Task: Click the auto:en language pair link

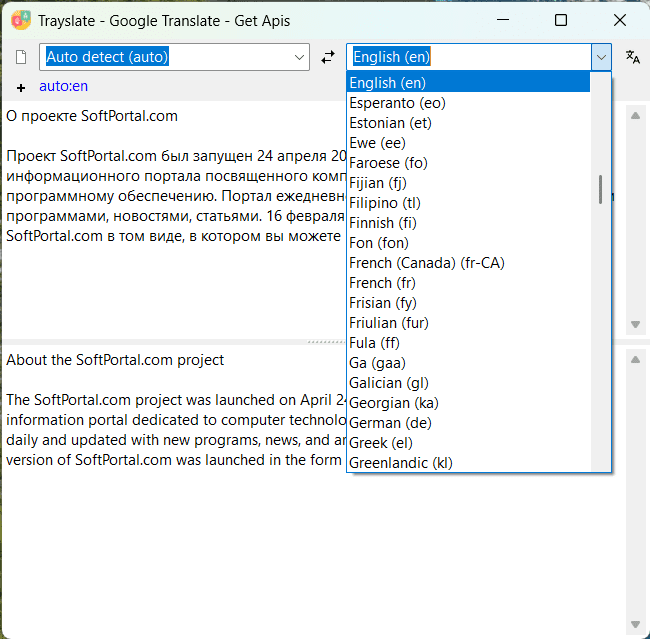Action: (x=63, y=86)
